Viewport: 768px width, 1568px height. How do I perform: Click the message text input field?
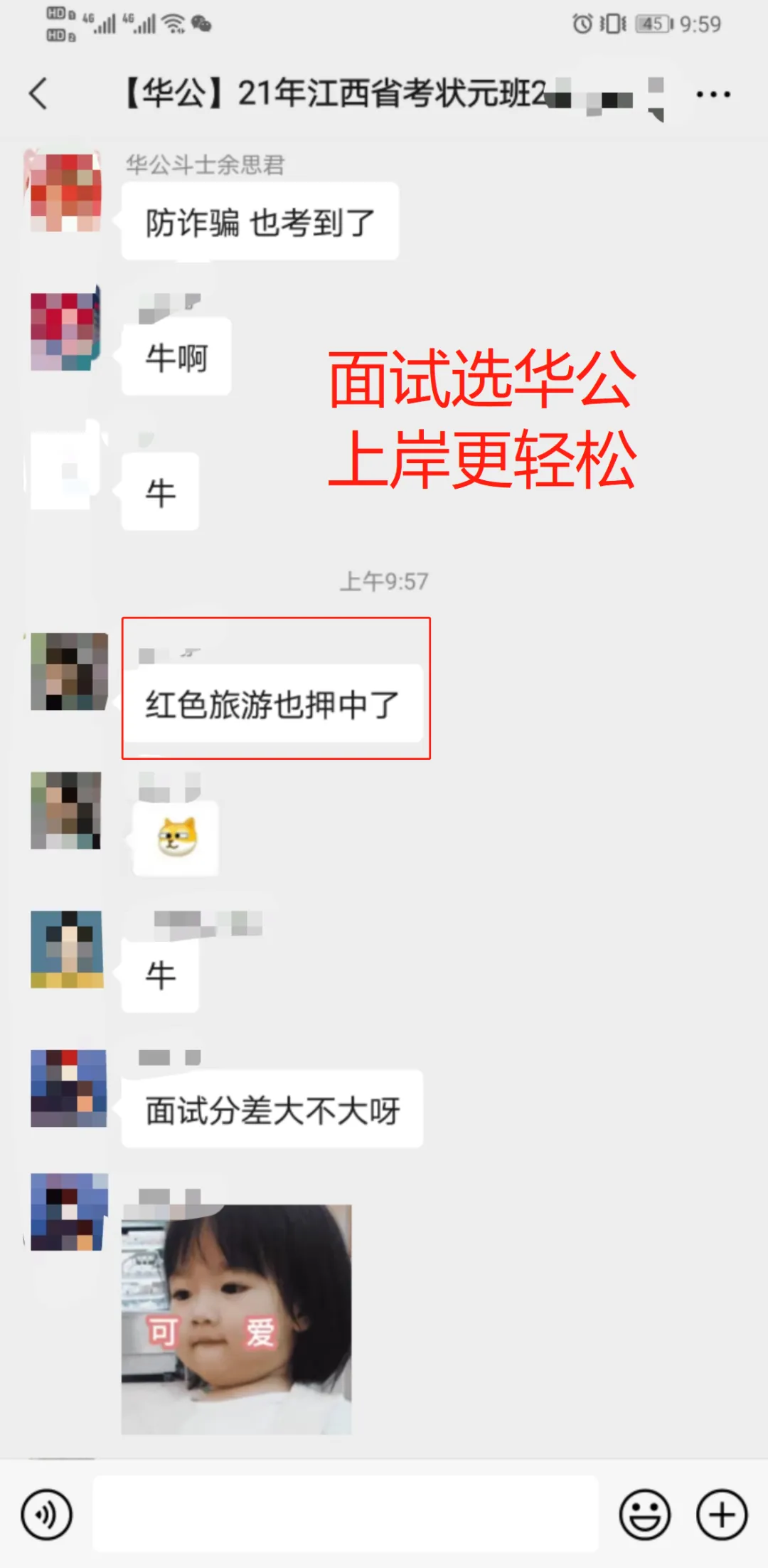(346, 1514)
